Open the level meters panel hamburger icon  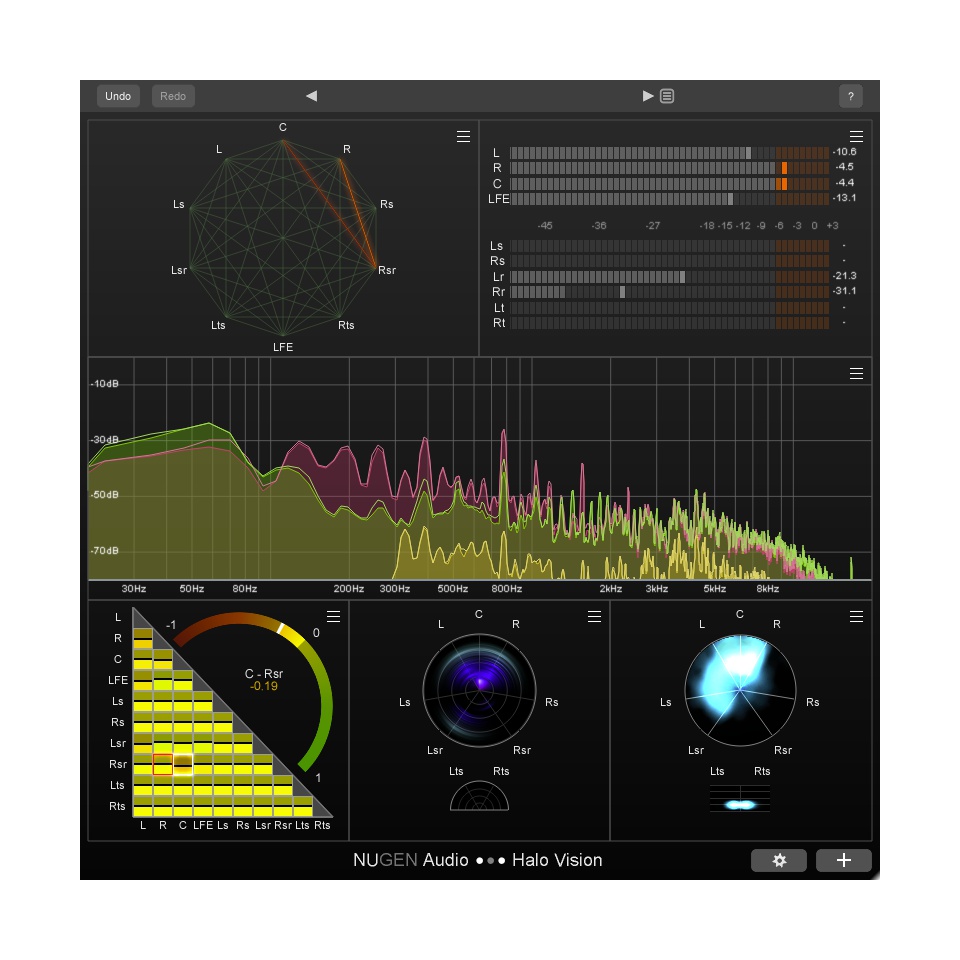(856, 136)
